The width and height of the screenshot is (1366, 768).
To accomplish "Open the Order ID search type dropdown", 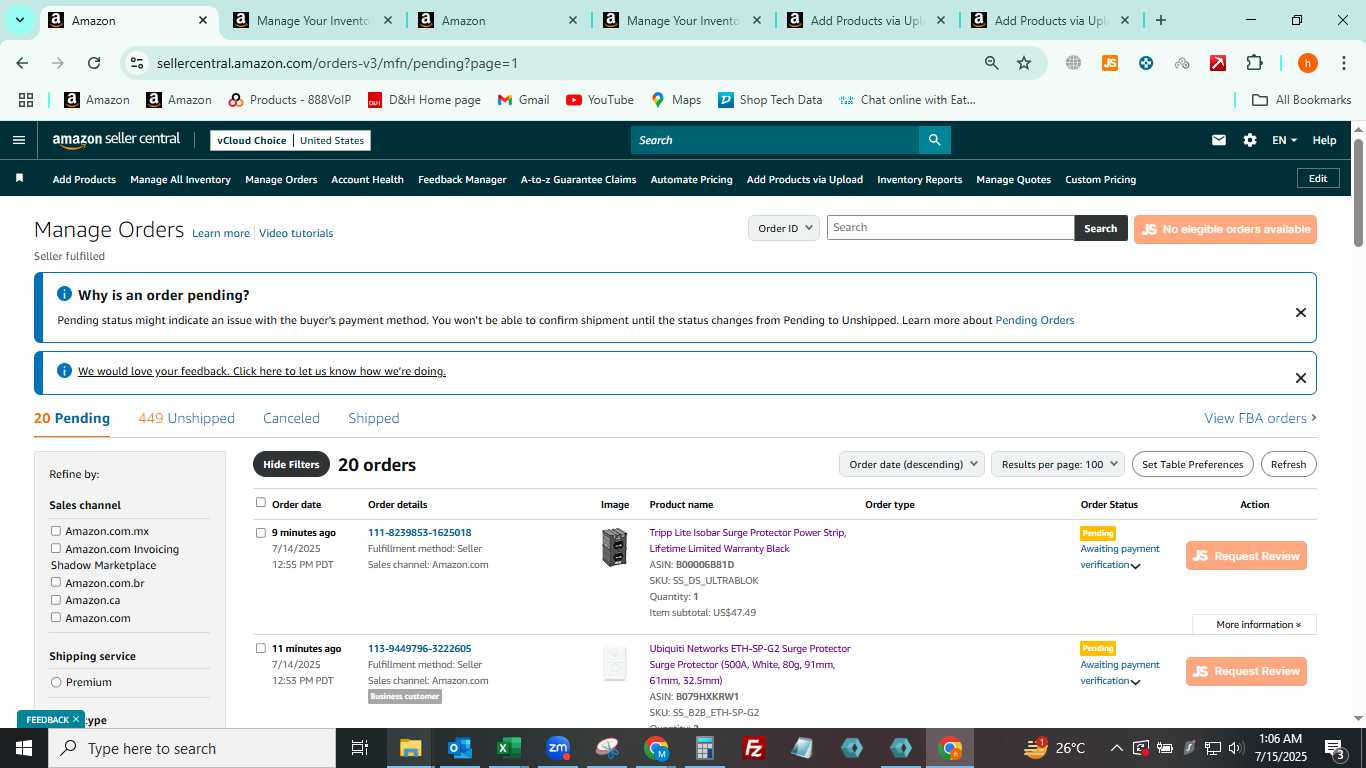I will pyautogui.click(x=784, y=228).
